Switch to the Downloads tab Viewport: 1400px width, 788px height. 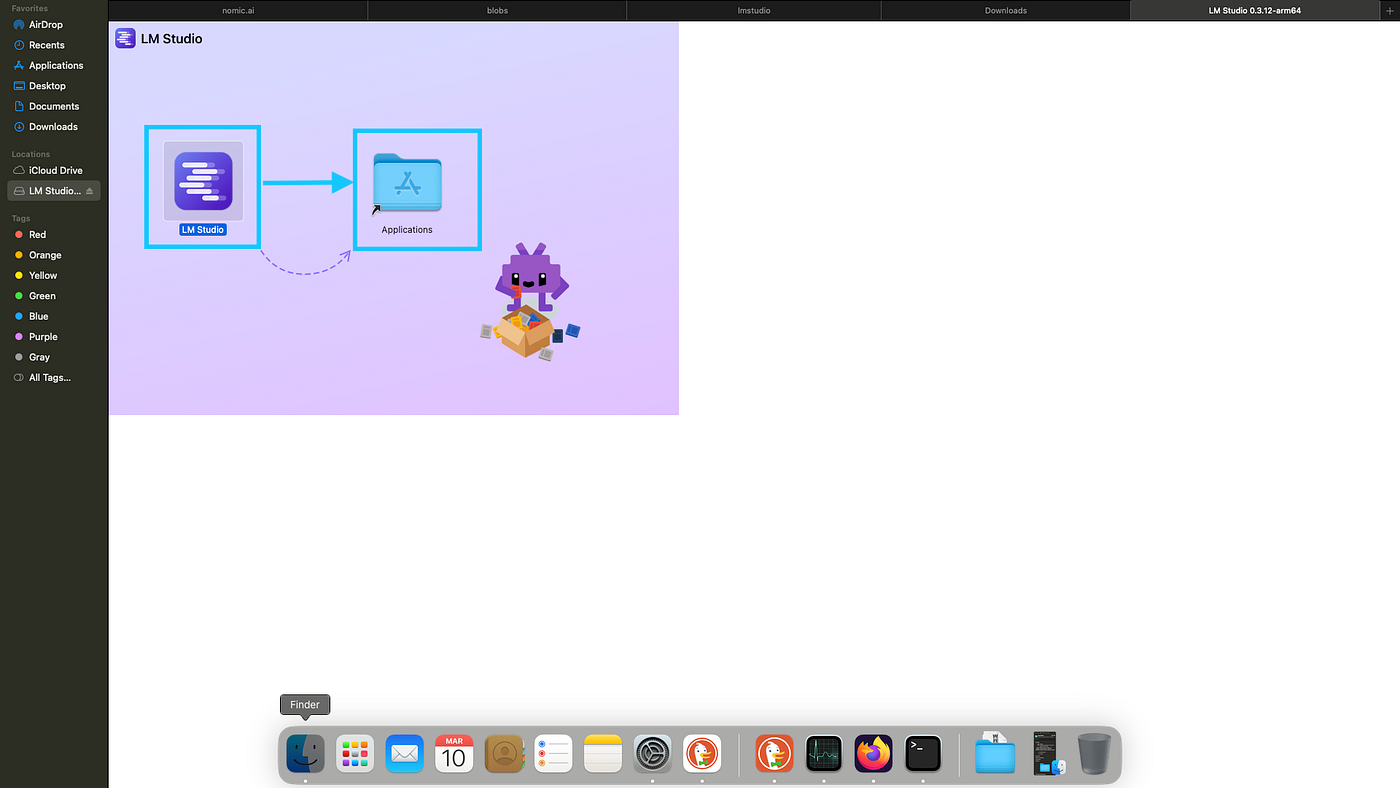[x=1005, y=10]
